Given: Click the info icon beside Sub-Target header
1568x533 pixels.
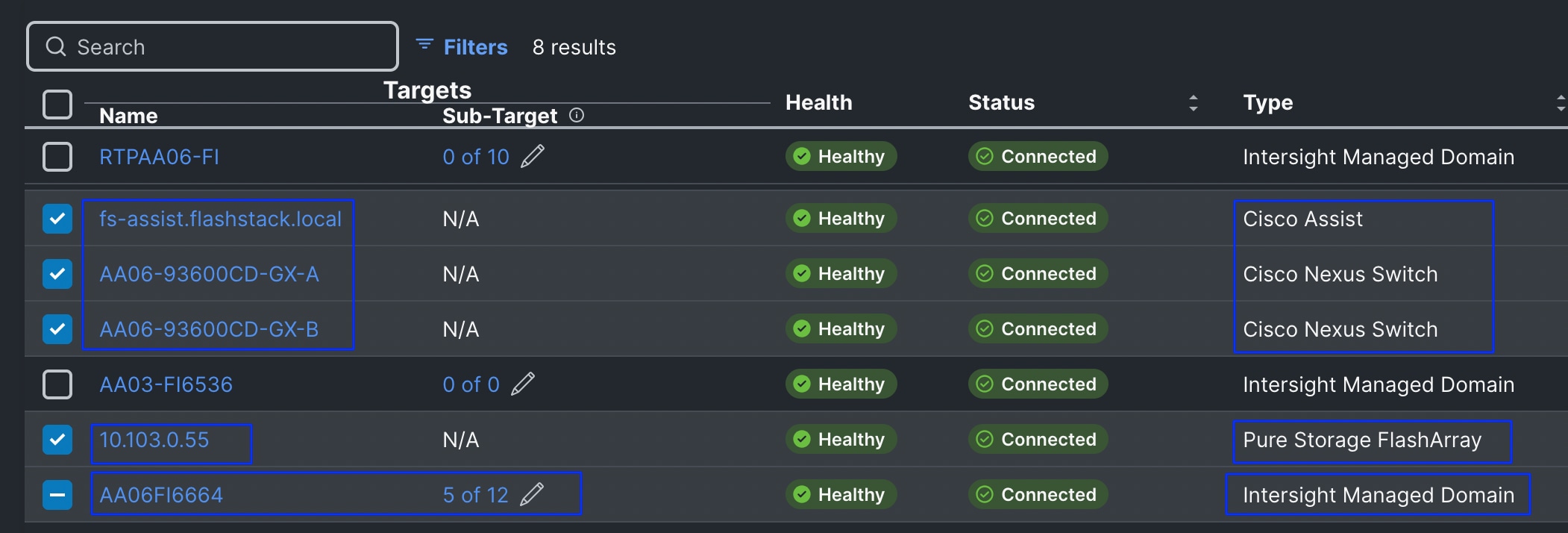Looking at the screenshot, I should (577, 115).
